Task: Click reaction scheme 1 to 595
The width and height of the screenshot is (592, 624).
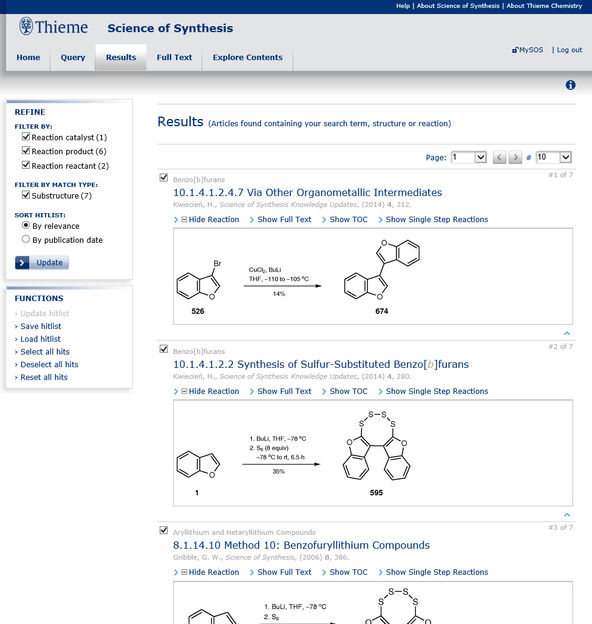Action: (x=373, y=453)
